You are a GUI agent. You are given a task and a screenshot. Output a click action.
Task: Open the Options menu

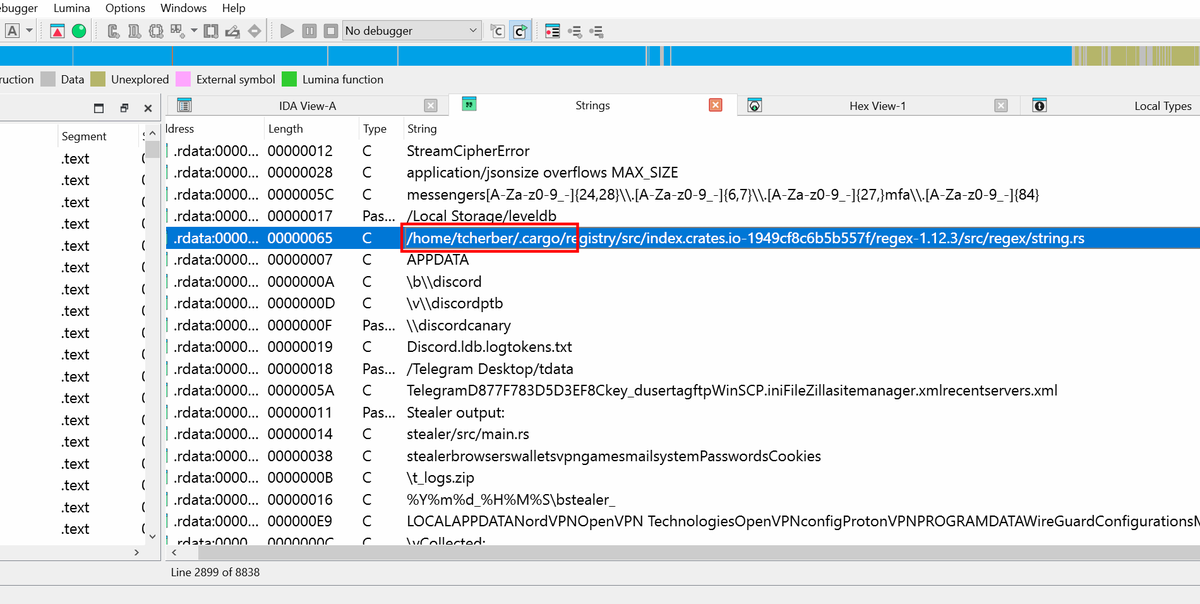coord(125,8)
